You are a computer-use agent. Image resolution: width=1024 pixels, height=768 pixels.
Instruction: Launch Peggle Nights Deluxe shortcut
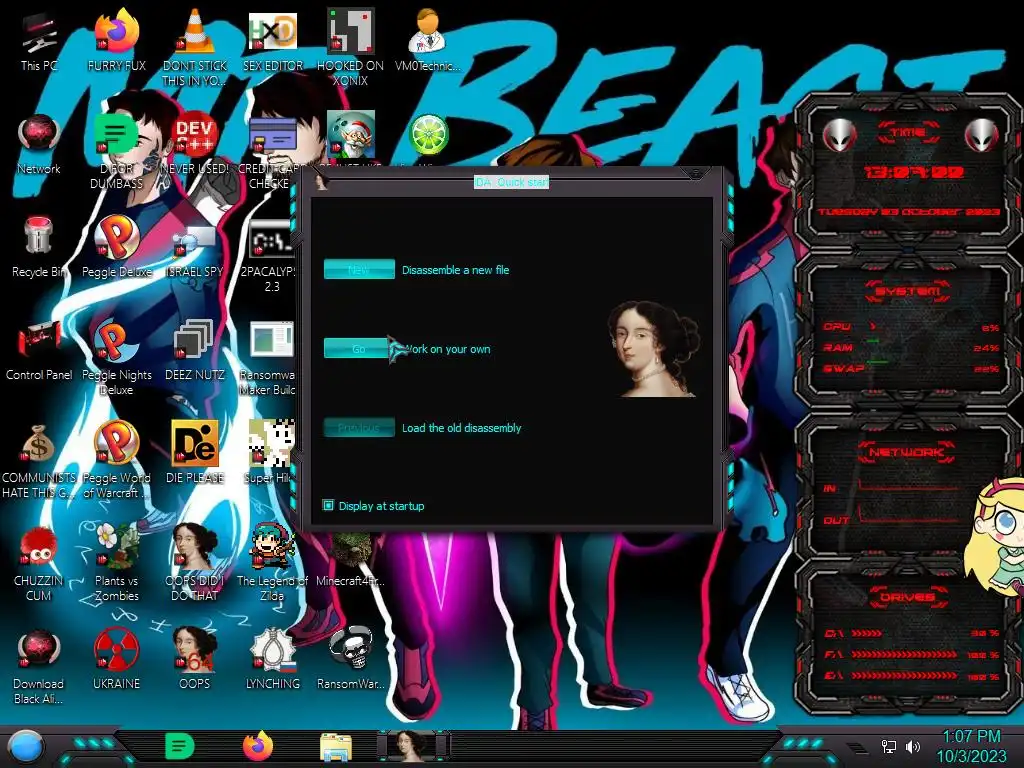(116, 357)
